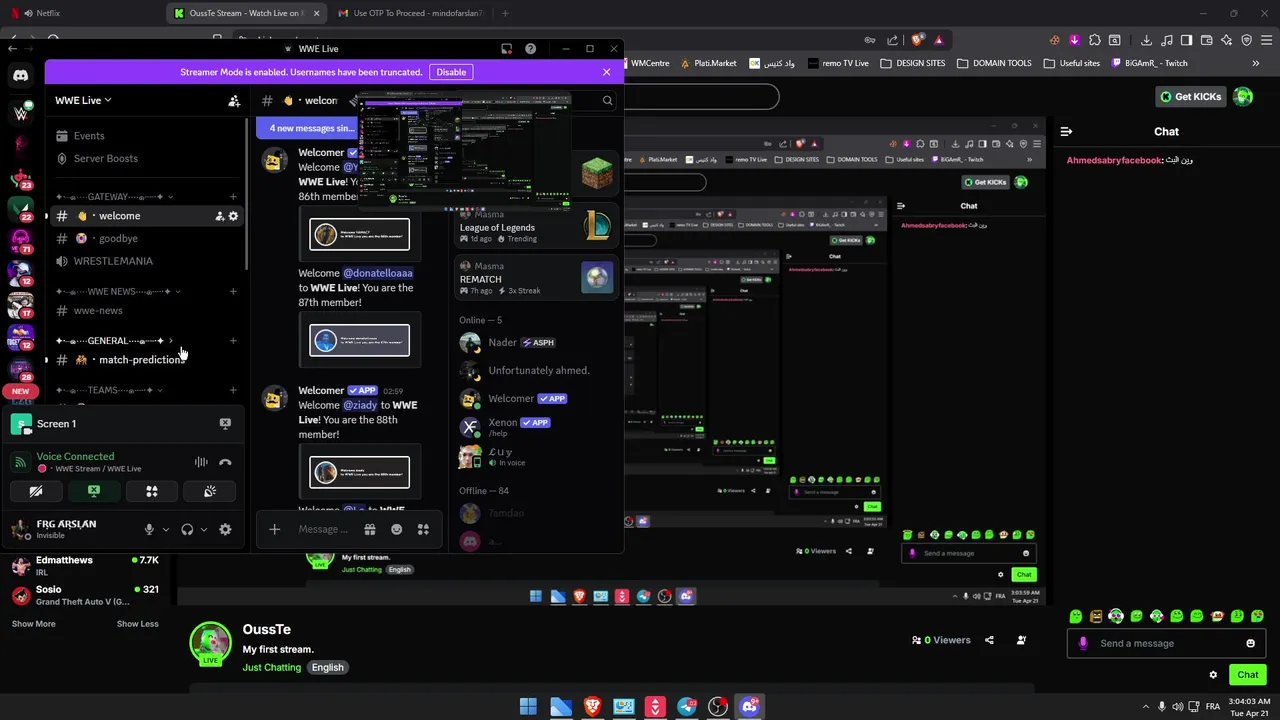Edit welcome channel settings gear
This screenshot has width=1280, height=720.
tap(234, 216)
